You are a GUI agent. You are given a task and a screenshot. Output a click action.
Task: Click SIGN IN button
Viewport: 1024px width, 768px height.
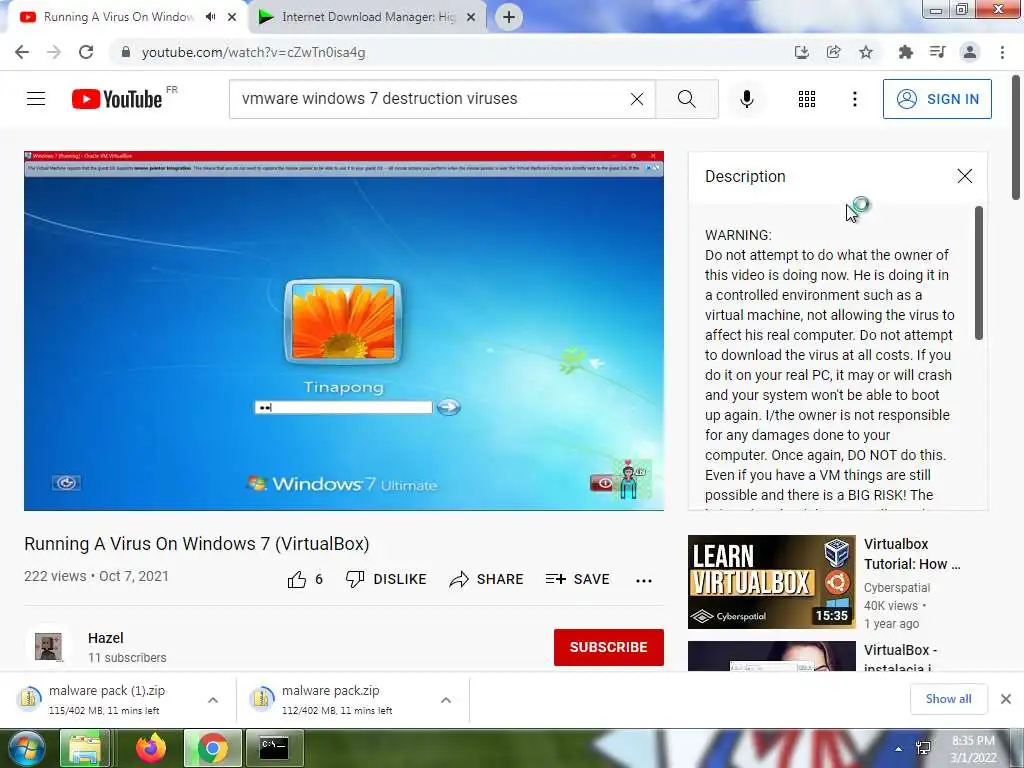tap(937, 99)
